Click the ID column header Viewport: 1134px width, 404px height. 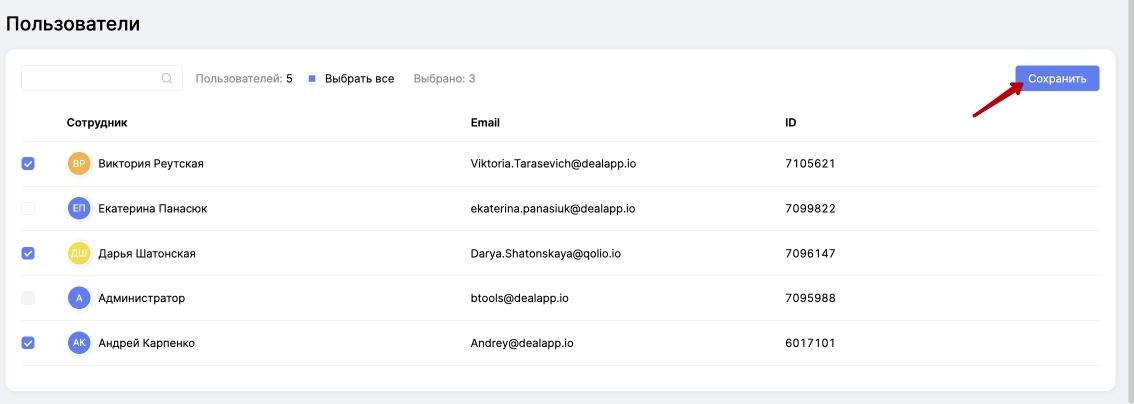[x=791, y=123]
